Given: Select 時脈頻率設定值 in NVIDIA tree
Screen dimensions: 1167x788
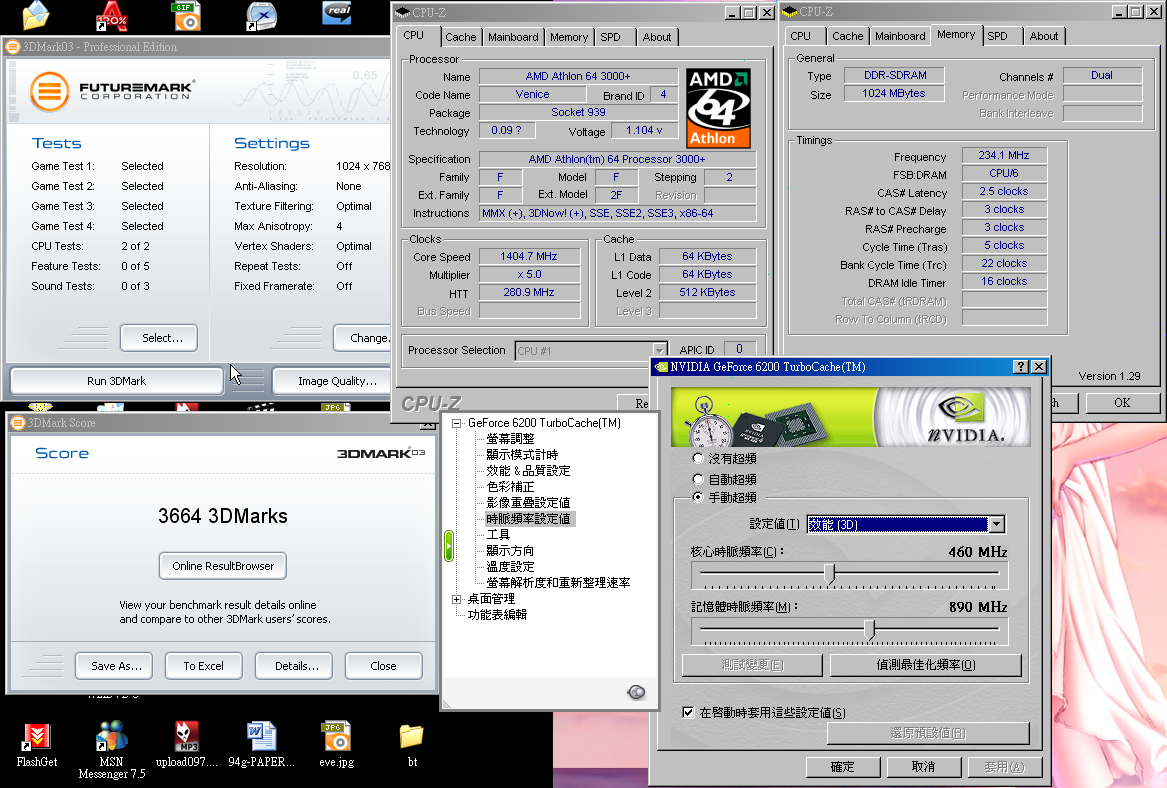Looking at the screenshot, I should (x=529, y=519).
